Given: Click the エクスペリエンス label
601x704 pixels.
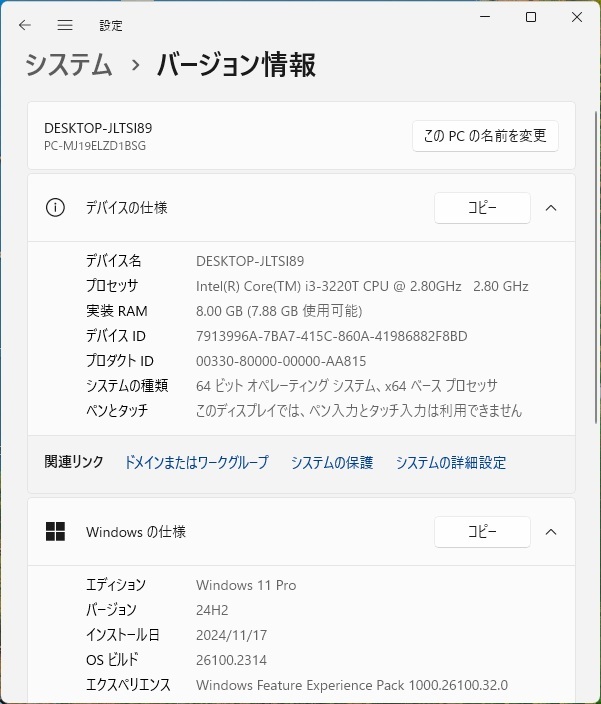Looking at the screenshot, I should click(x=128, y=685).
